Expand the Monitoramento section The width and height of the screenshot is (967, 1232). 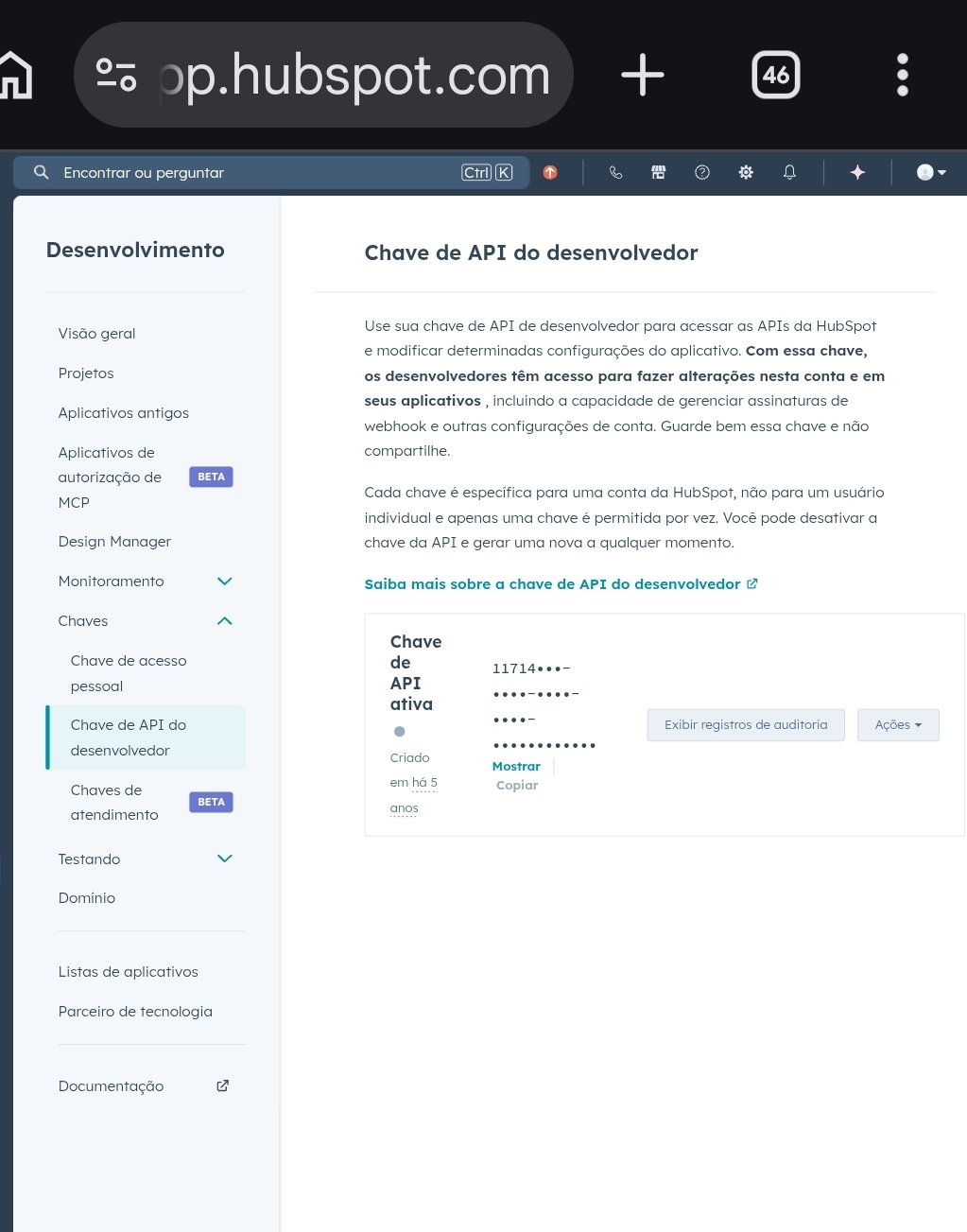pyautogui.click(x=224, y=581)
